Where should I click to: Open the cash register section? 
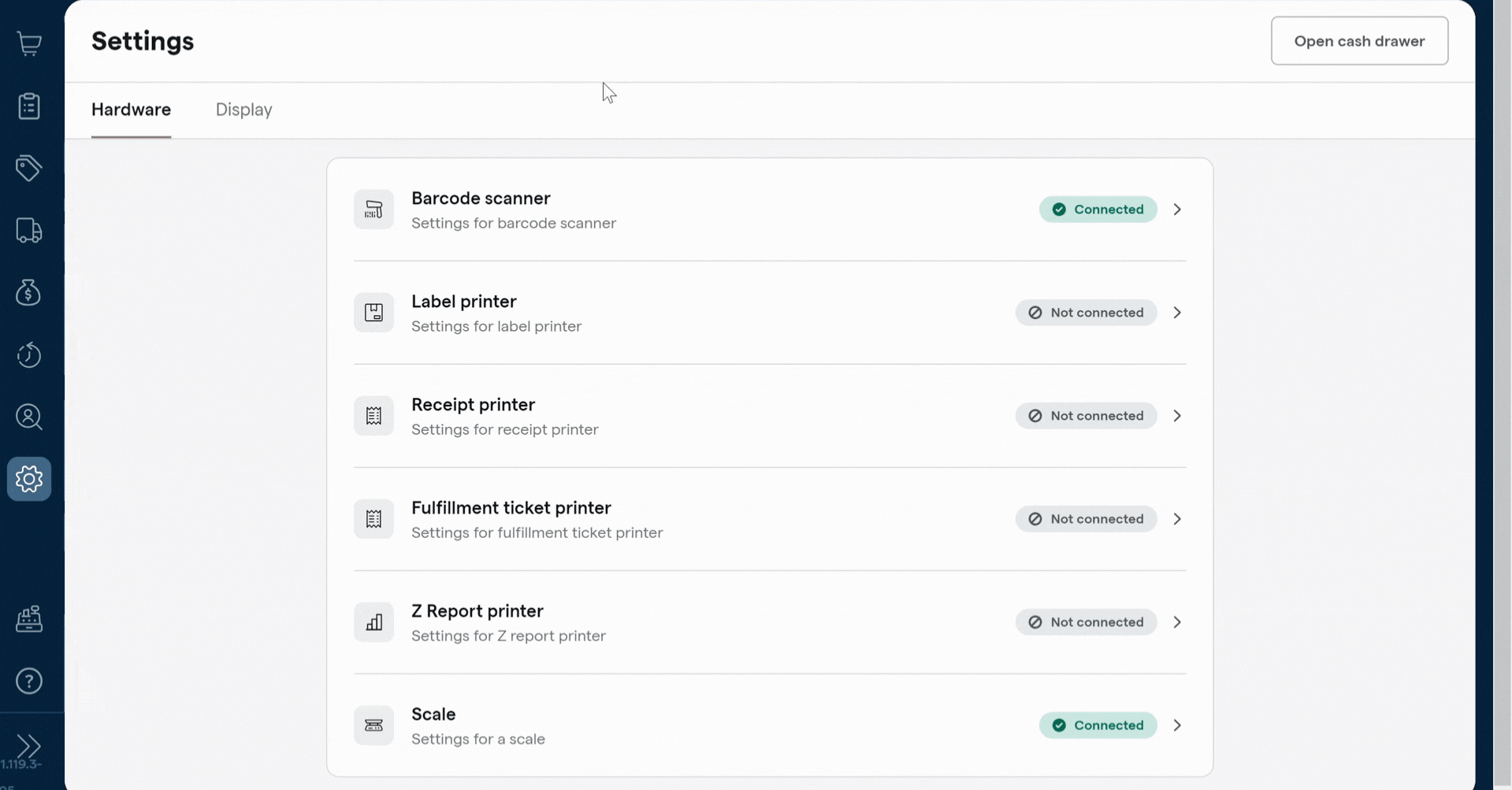(x=29, y=619)
